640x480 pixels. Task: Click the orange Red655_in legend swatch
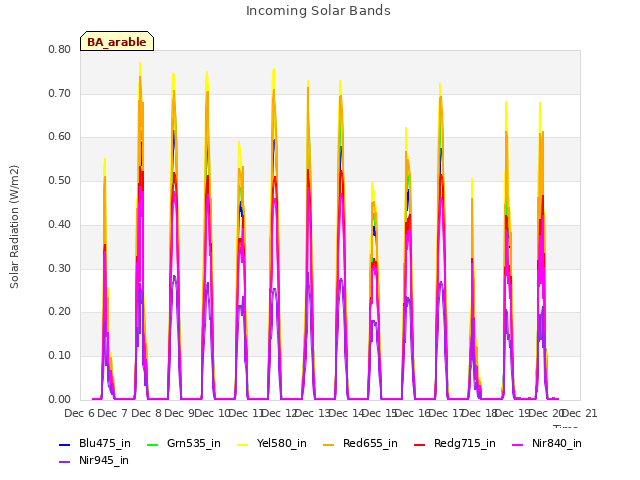329,444
